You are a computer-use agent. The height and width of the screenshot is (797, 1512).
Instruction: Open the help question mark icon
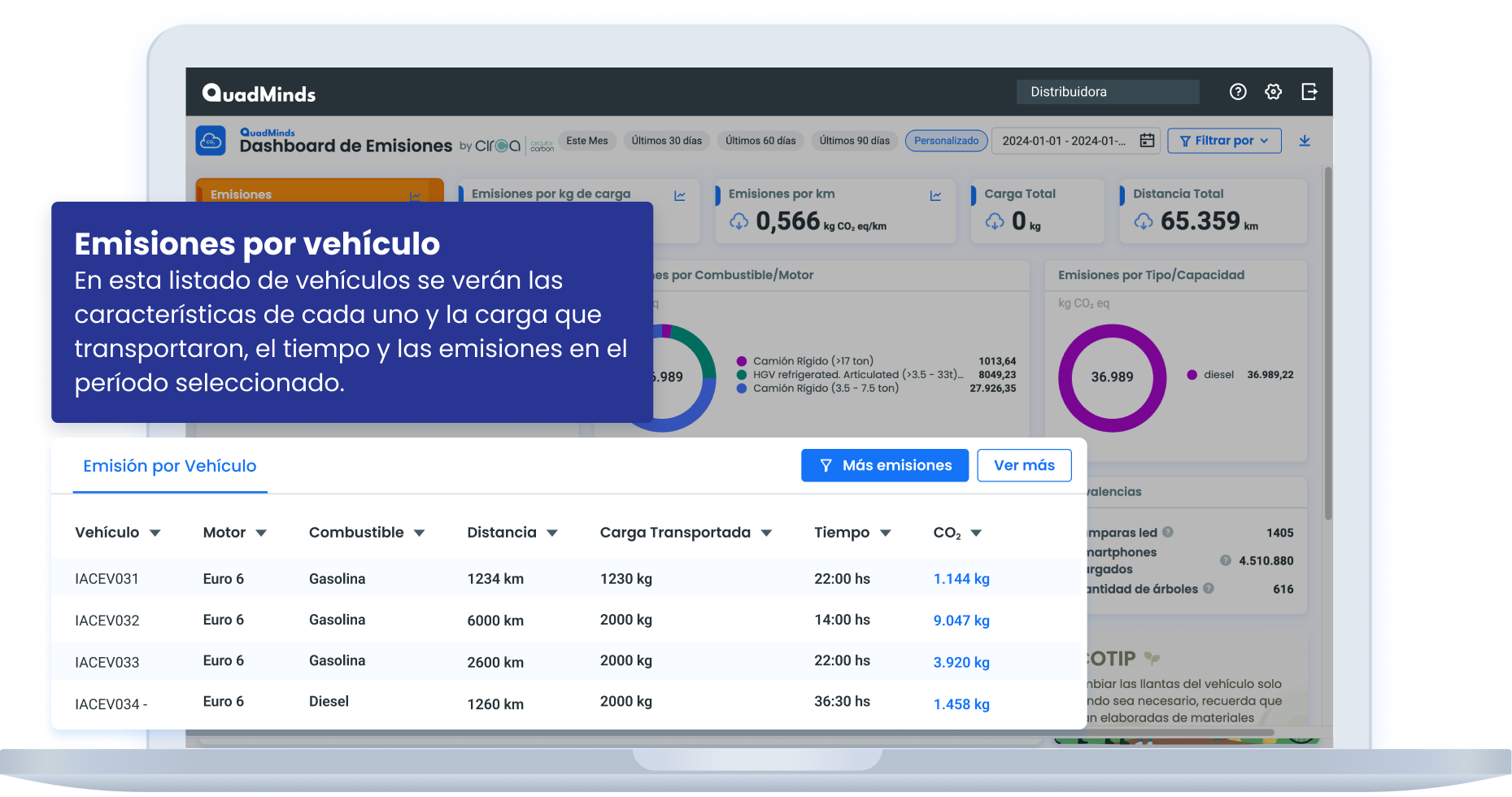click(1237, 92)
